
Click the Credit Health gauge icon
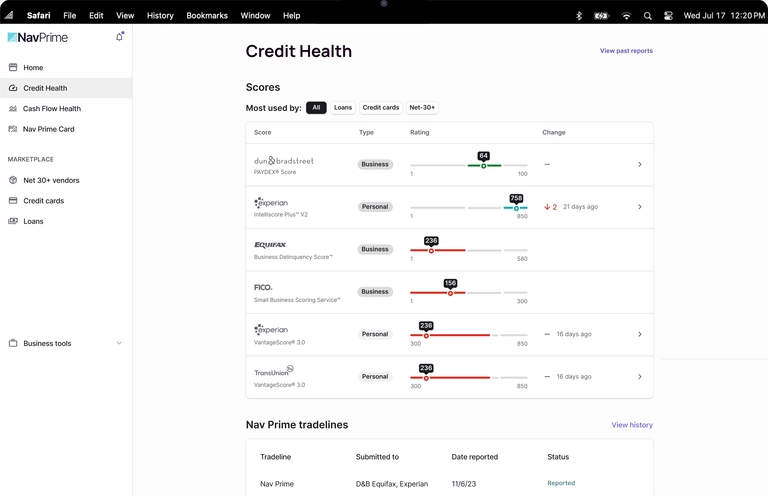point(13,88)
